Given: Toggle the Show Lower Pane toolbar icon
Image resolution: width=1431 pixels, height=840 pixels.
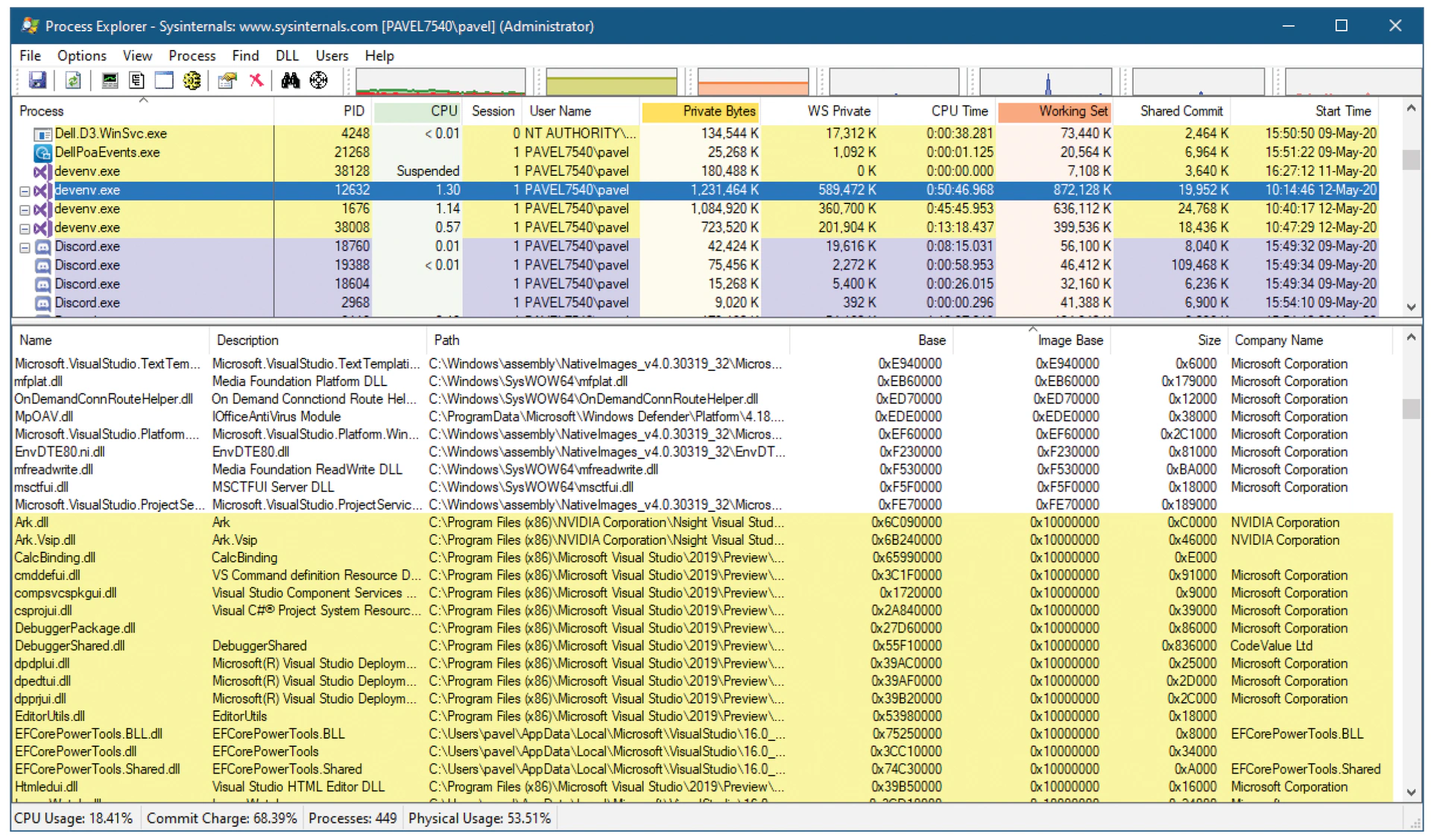Looking at the screenshot, I should tap(164, 80).
